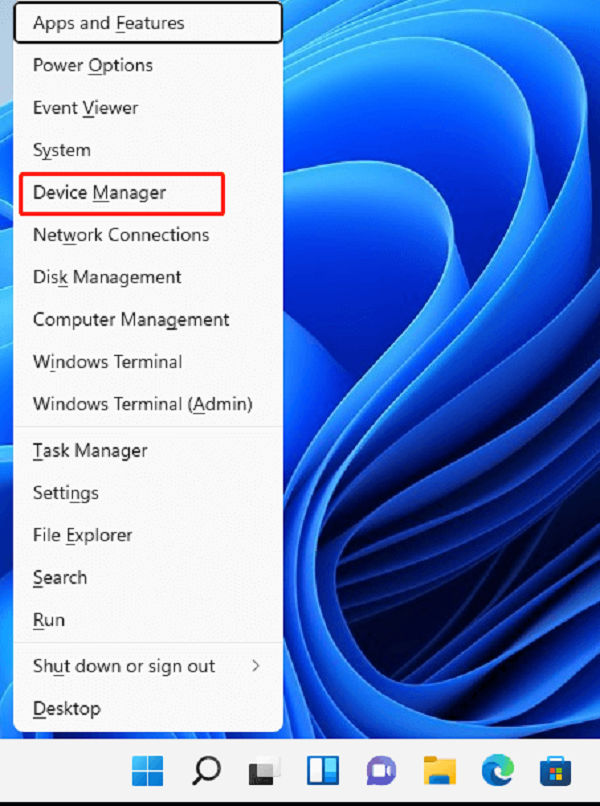The height and width of the screenshot is (806, 600).
Task: Open Microsoft Store from the taskbar
Action: [x=555, y=771]
